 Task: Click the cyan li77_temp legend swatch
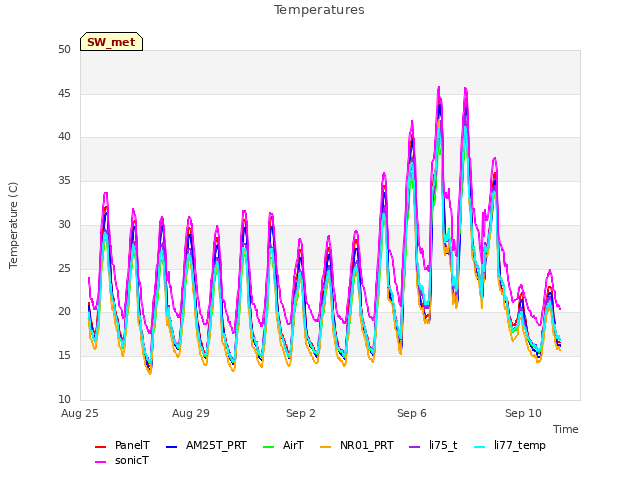pos(480,447)
